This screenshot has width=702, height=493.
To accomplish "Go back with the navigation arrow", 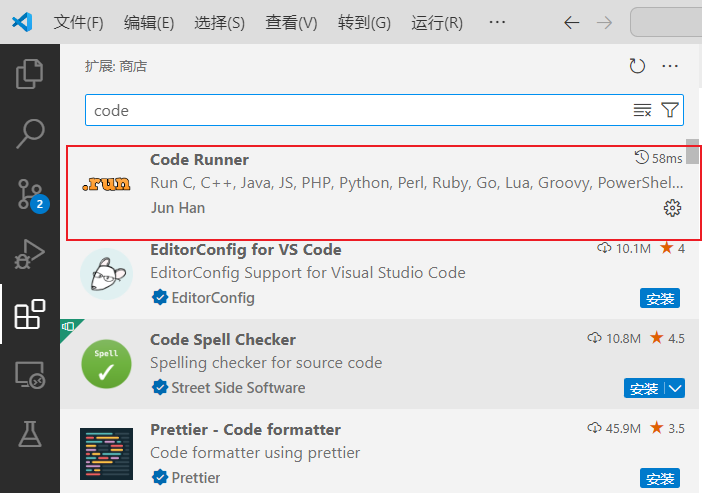I will [x=571, y=22].
